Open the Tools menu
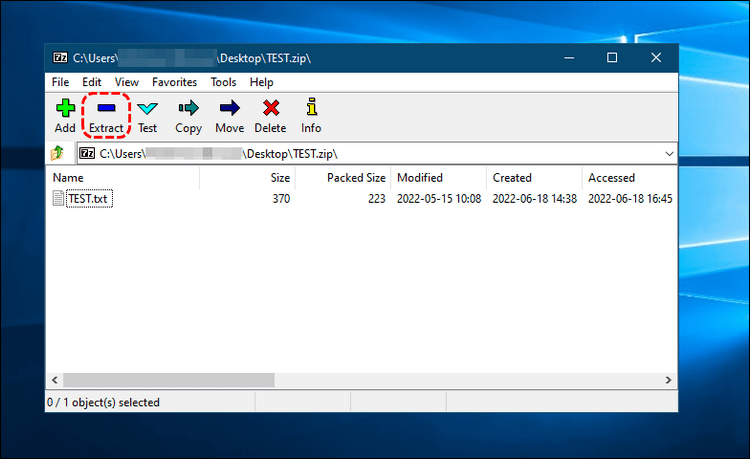Screen dimensions: 750x459 click(x=223, y=82)
